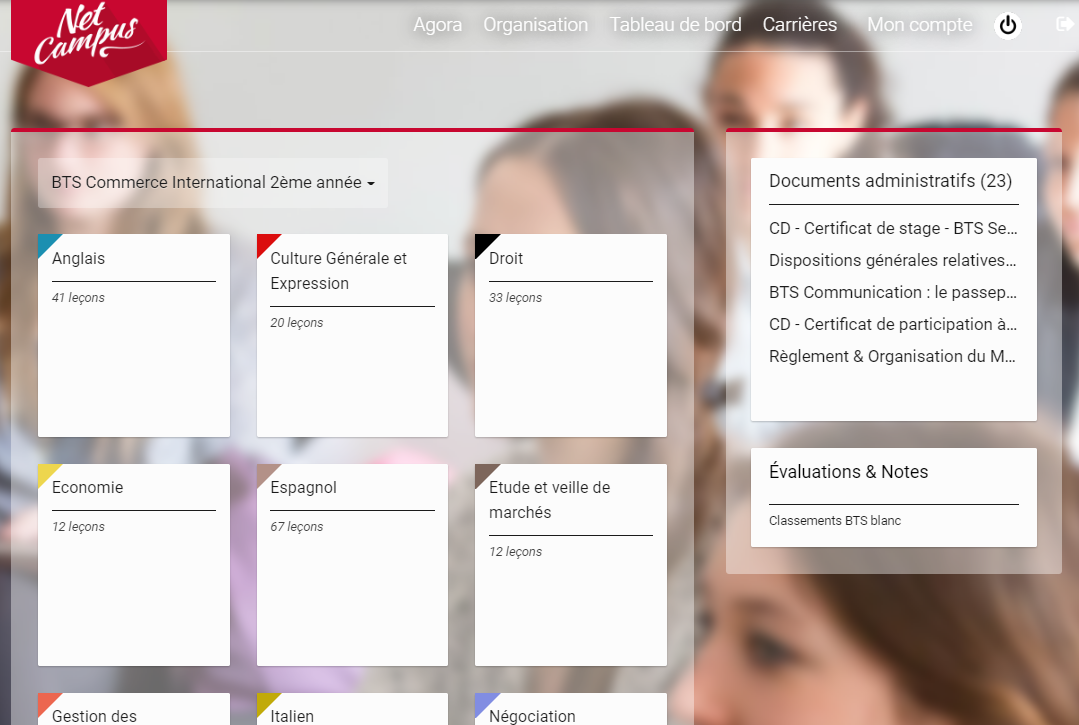This screenshot has width=1079, height=725.
Task: Open the Carrières menu
Action: point(800,25)
